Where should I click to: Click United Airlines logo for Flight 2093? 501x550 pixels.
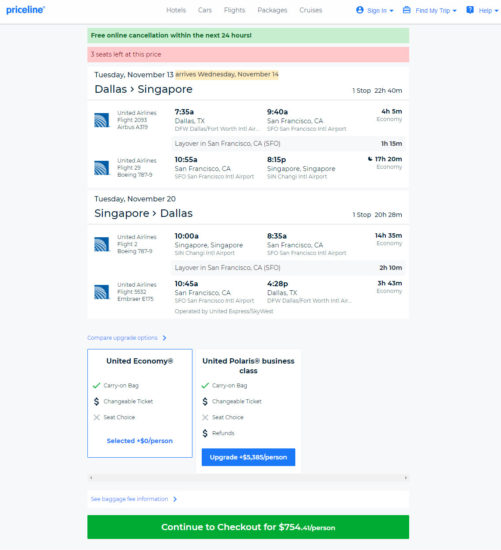click(x=101, y=120)
